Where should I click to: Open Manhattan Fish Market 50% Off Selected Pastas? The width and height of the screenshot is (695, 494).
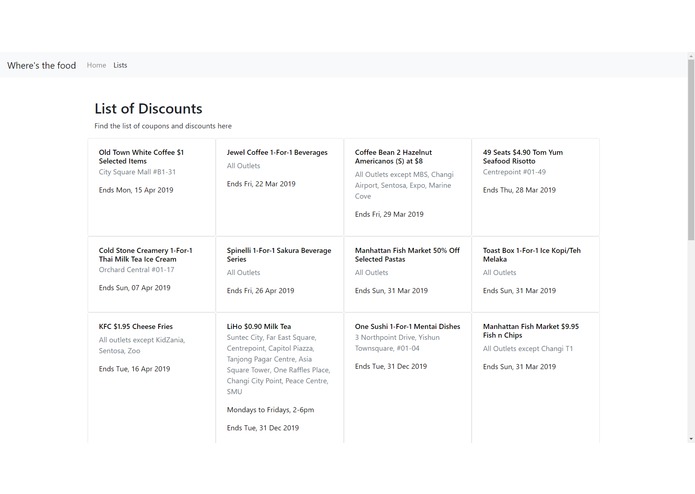407,255
